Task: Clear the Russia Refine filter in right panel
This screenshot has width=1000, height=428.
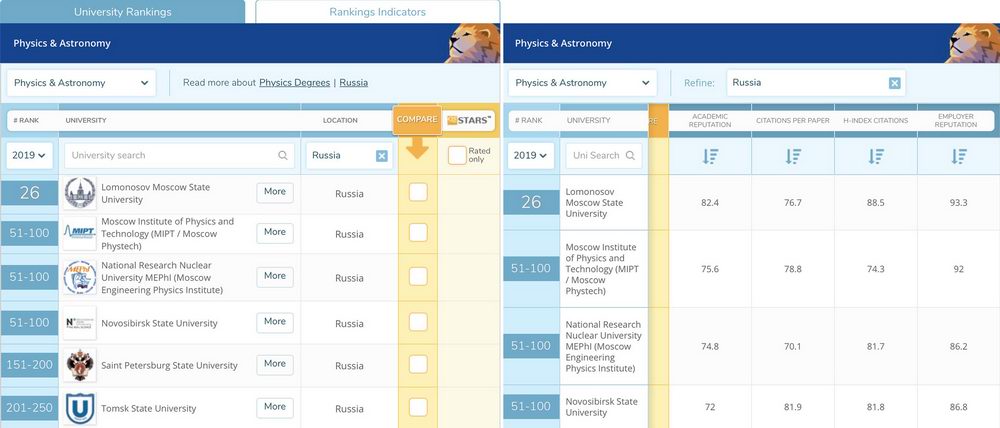Action: (x=895, y=83)
